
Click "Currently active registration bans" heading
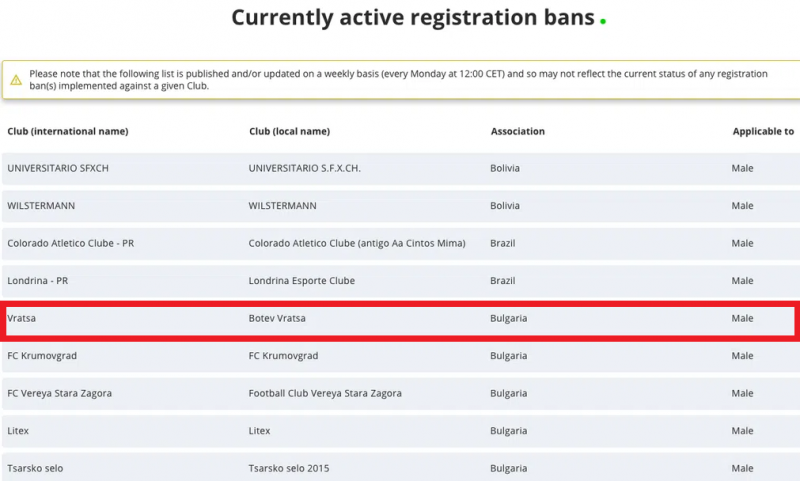[413, 17]
